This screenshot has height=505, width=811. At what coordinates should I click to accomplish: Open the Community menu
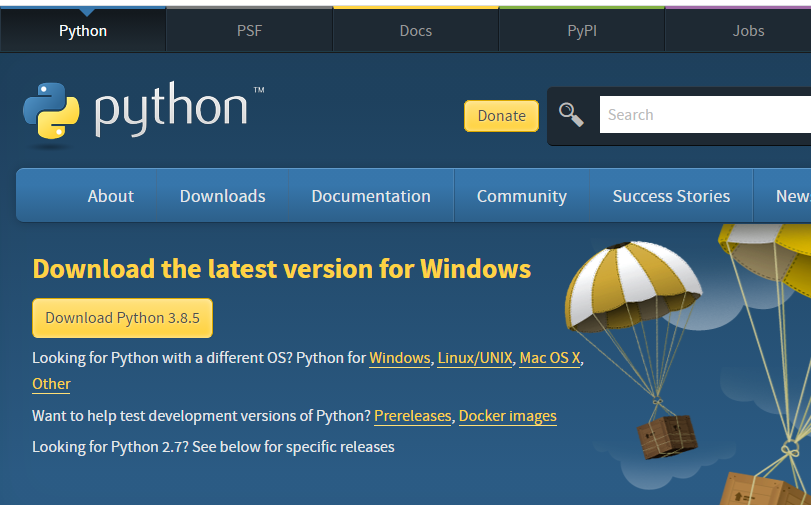521,196
